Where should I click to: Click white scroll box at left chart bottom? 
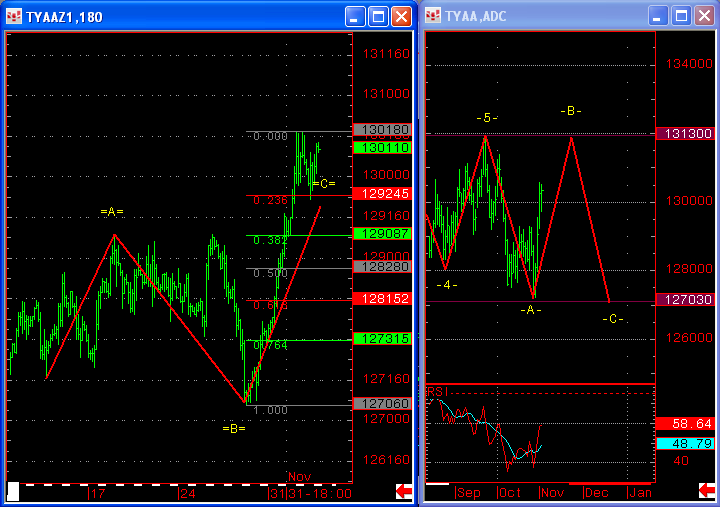pos(13,490)
